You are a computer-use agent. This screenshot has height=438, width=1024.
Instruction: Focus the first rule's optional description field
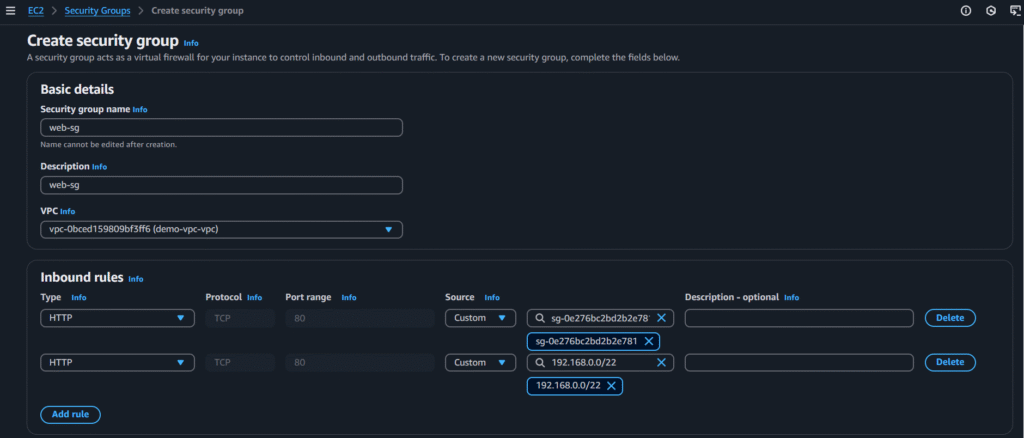[799, 318]
